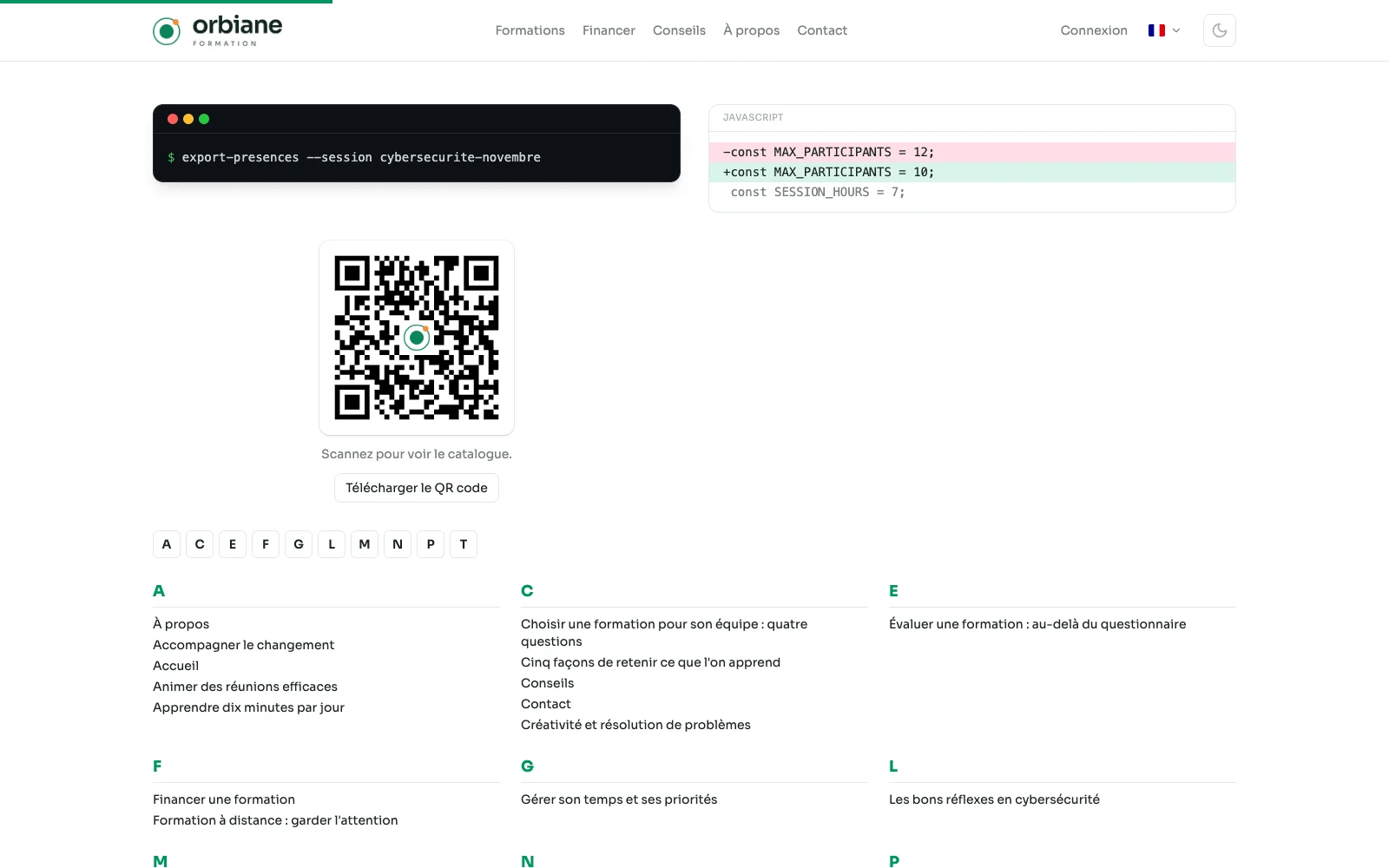Screen dimensions: 1389x868
Task: Click the Scannez pour voir le catalogue caption
Action: pos(417,454)
